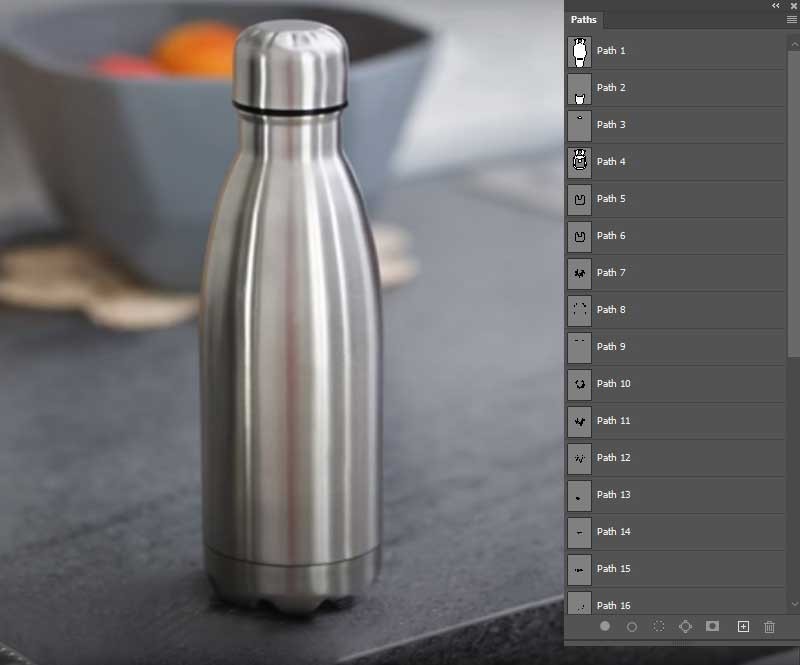This screenshot has width=800, height=665.
Task: Load path as a selection icon
Action: tap(659, 626)
